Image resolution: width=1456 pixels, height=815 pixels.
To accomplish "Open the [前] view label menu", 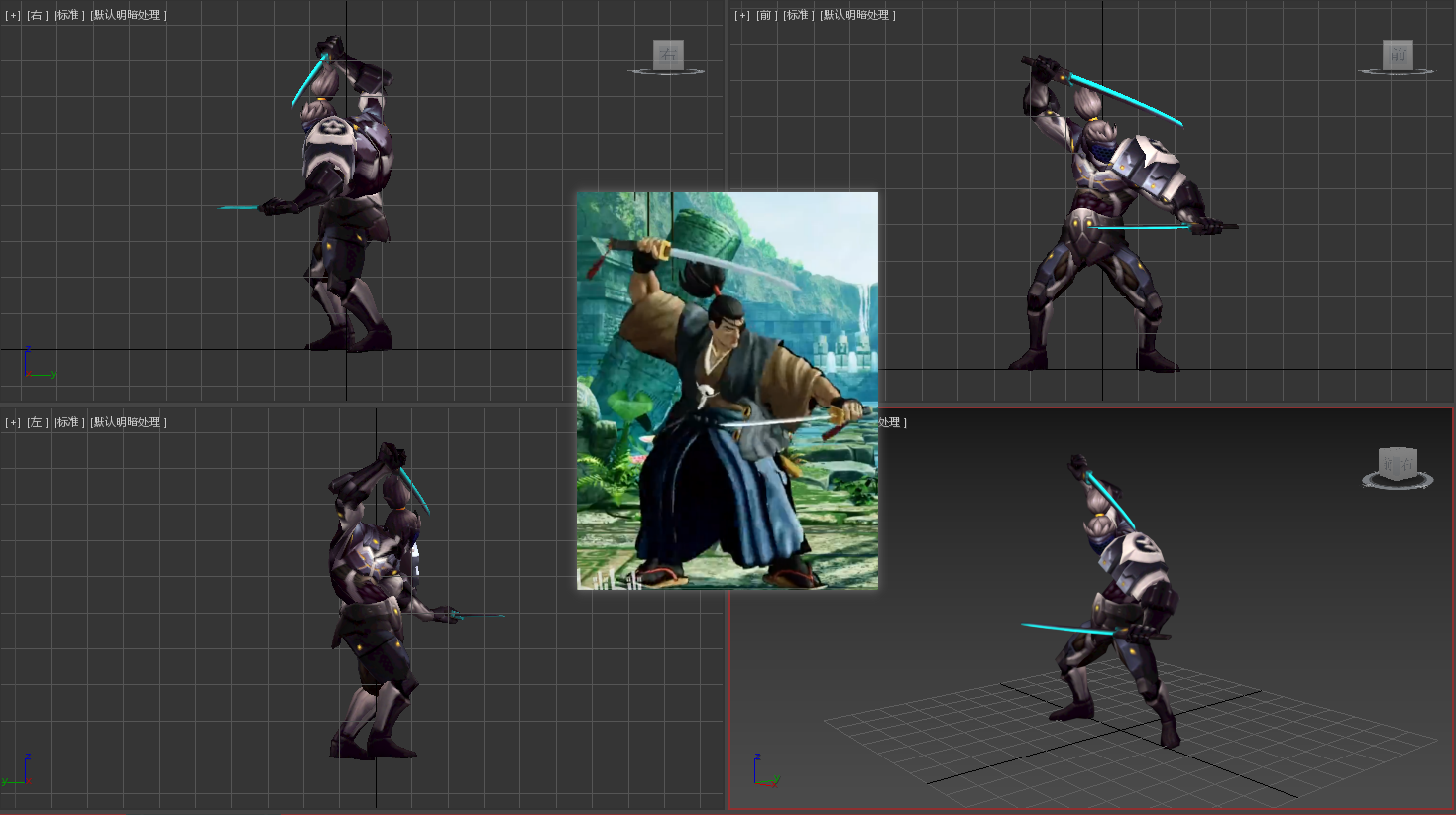I will pyautogui.click(x=766, y=15).
